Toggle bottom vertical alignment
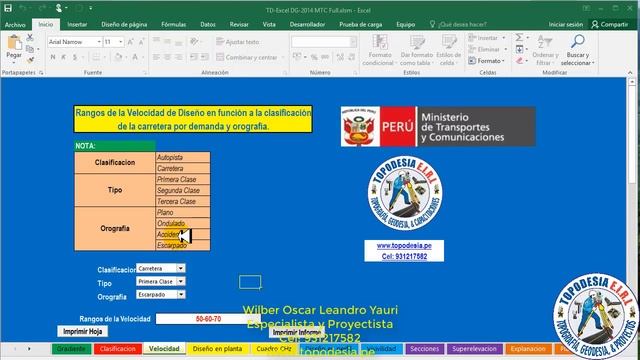 click(x=179, y=42)
